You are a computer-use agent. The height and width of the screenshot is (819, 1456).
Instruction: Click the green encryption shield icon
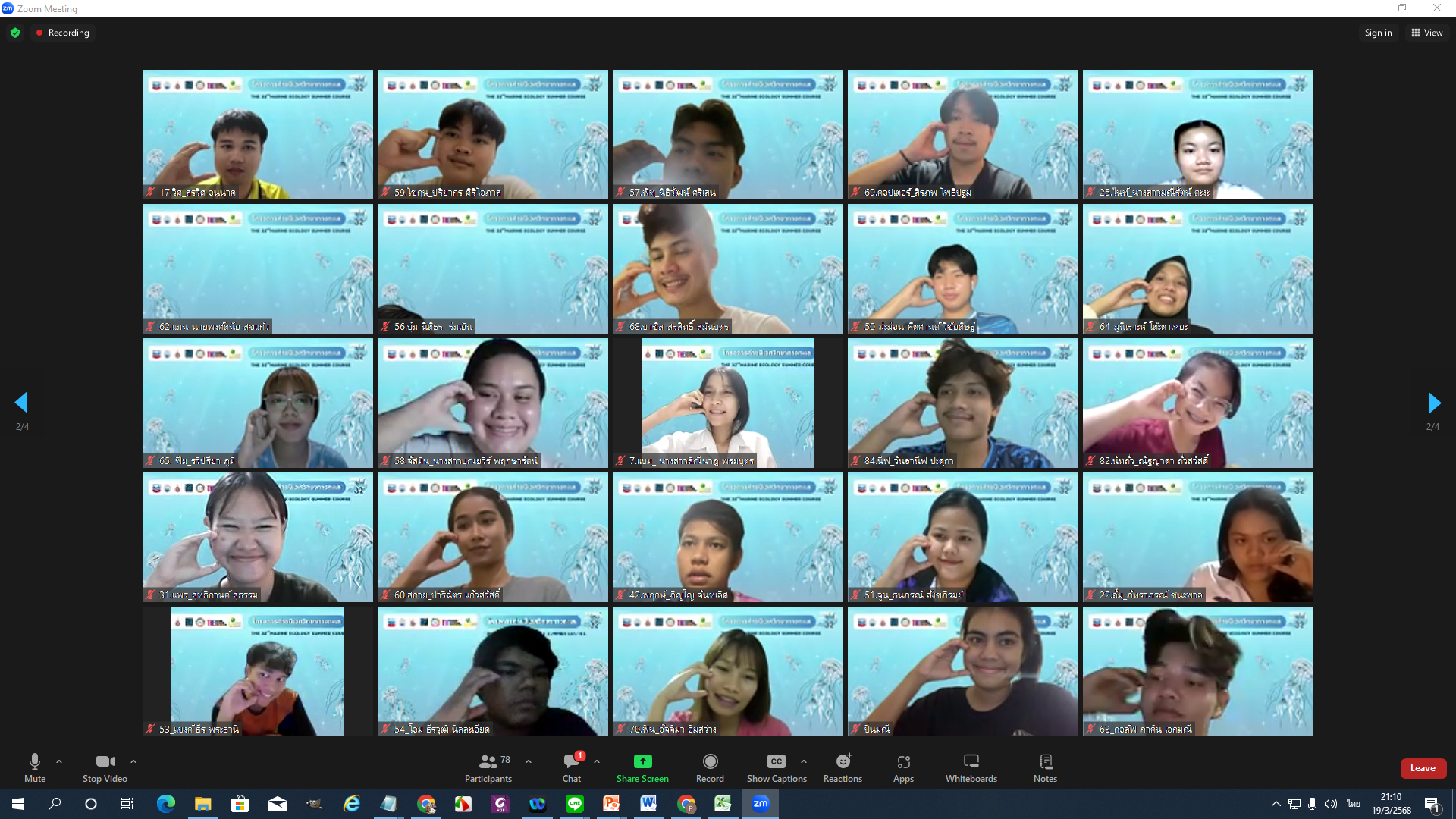[15, 33]
